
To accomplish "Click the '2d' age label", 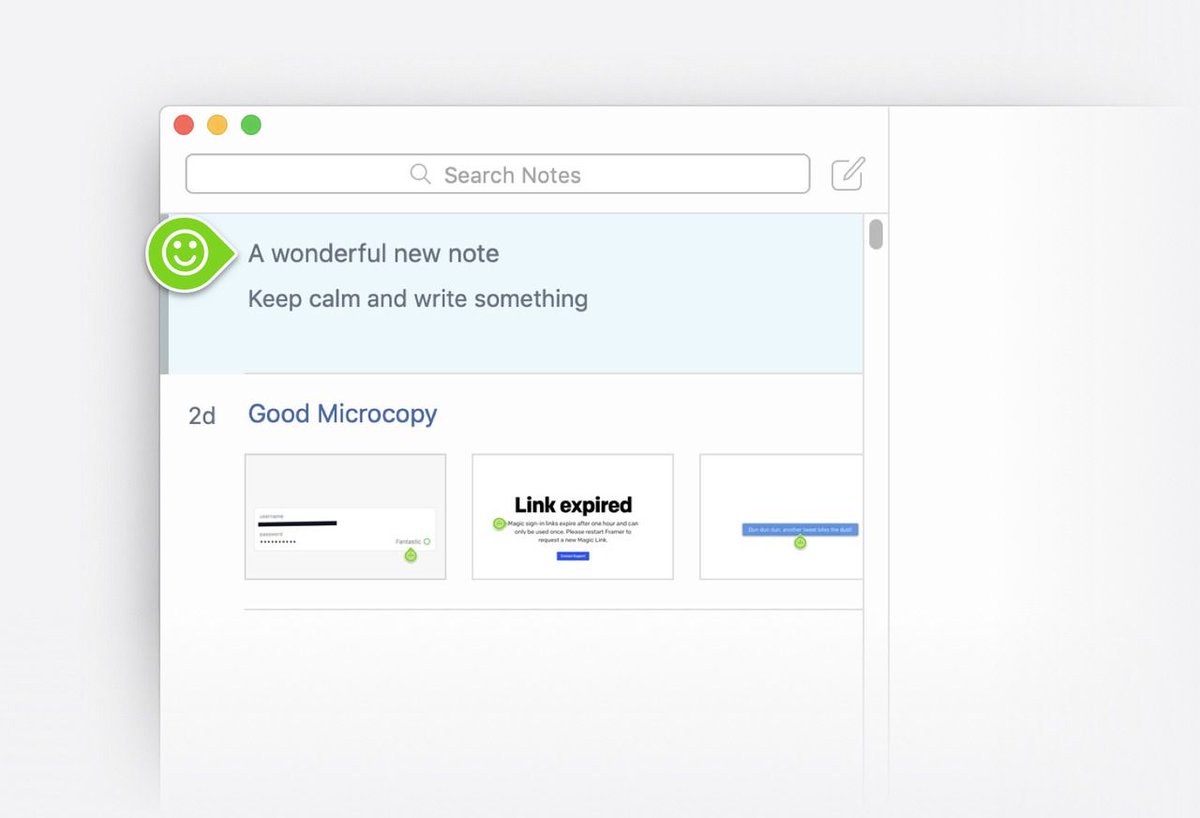I will coord(202,416).
